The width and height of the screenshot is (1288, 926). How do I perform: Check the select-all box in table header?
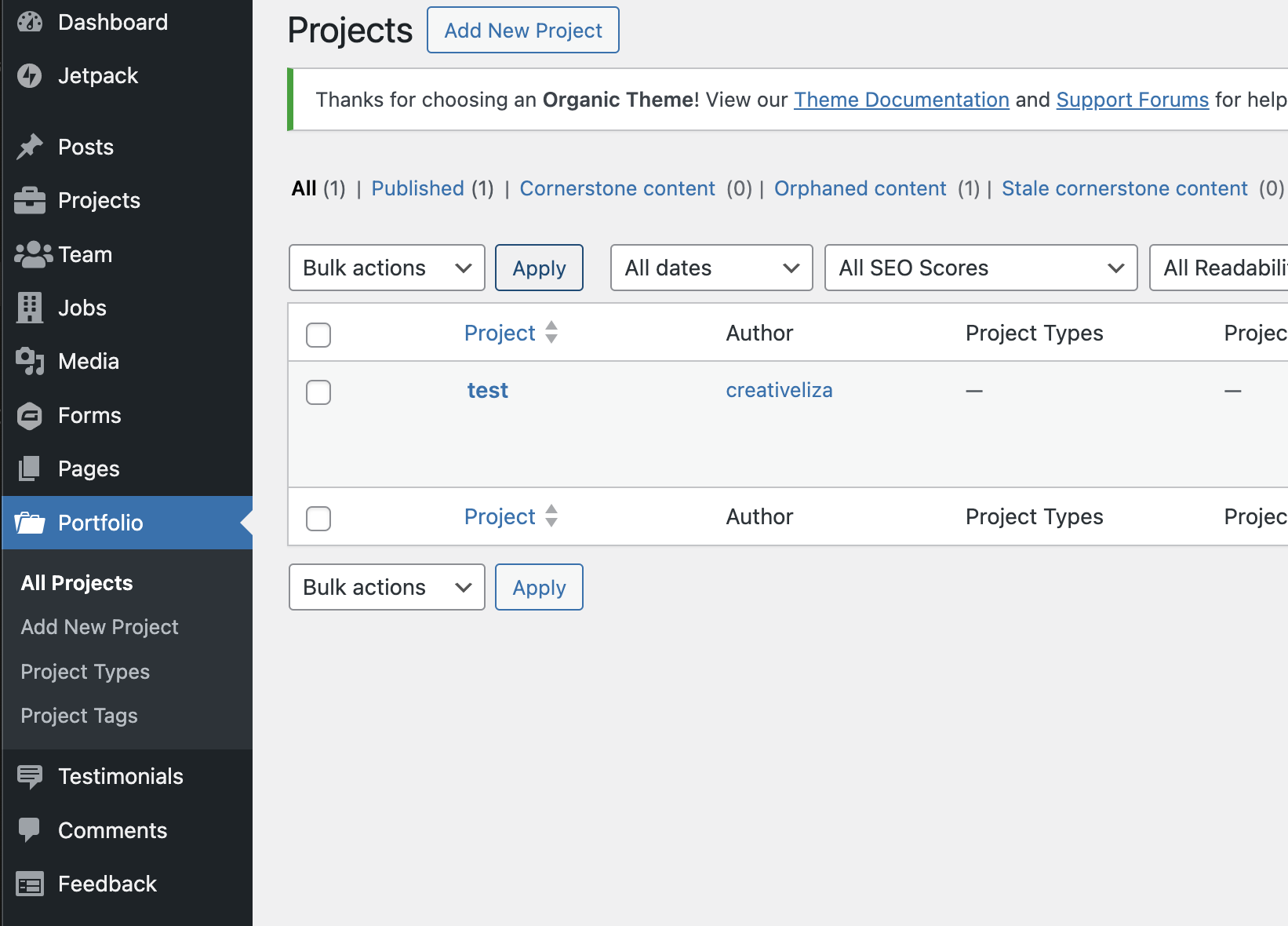pos(318,335)
